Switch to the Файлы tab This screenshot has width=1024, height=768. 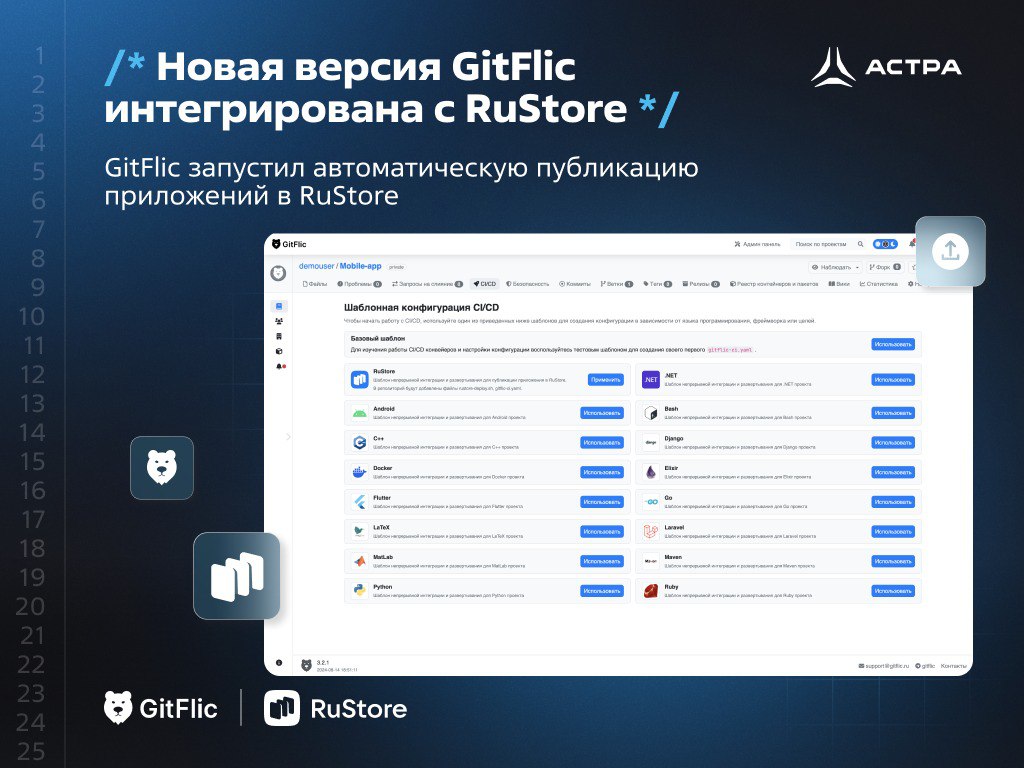pyautogui.click(x=315, y=284)
